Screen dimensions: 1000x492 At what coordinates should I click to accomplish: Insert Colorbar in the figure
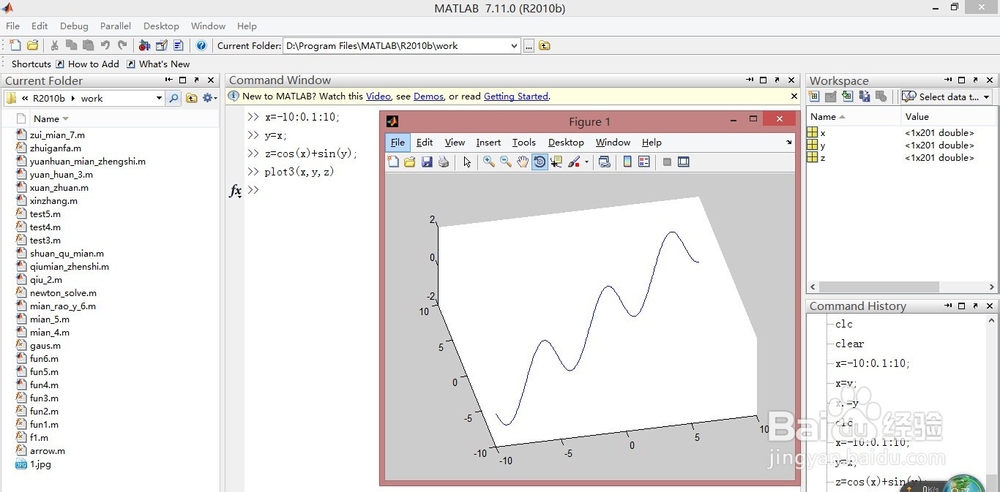tap(628, 162)
